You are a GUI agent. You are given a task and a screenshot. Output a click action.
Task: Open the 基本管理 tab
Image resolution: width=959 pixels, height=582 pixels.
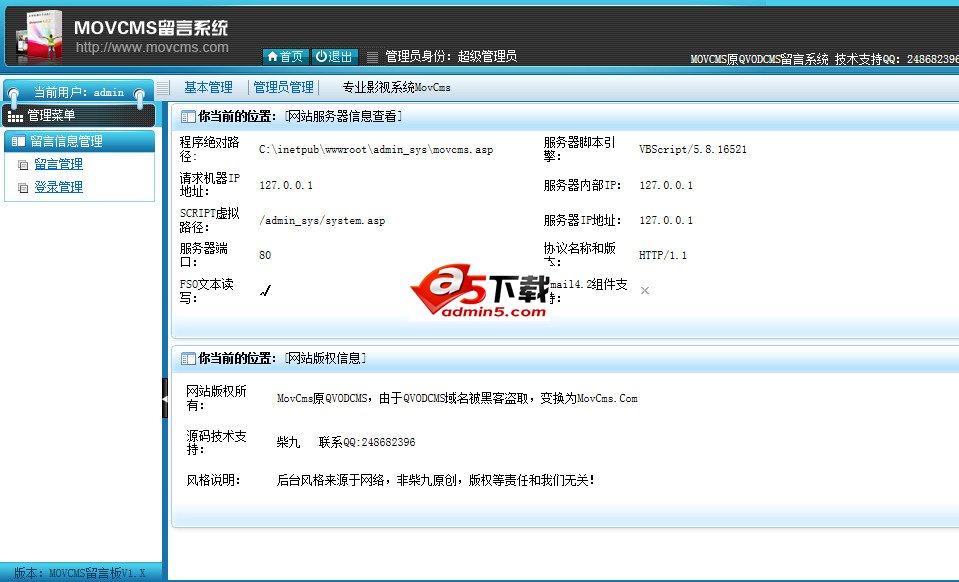(x=209, y=87)
